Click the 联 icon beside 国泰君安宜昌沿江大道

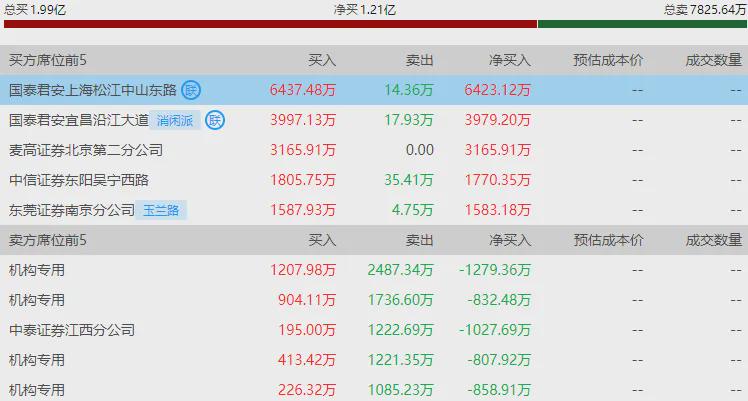coord(215,120)
